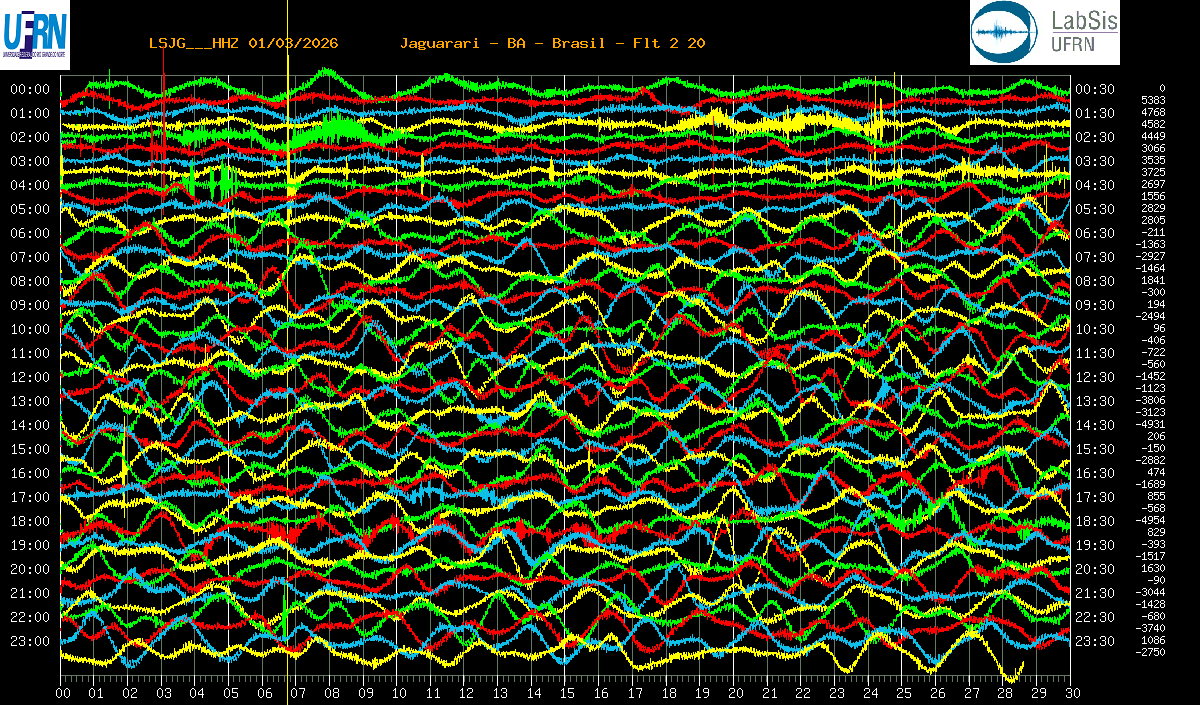Screen dimensions: 1200x705
Task: Select the 12:00 hour label on left axis
Action: [x=30, y=377]
